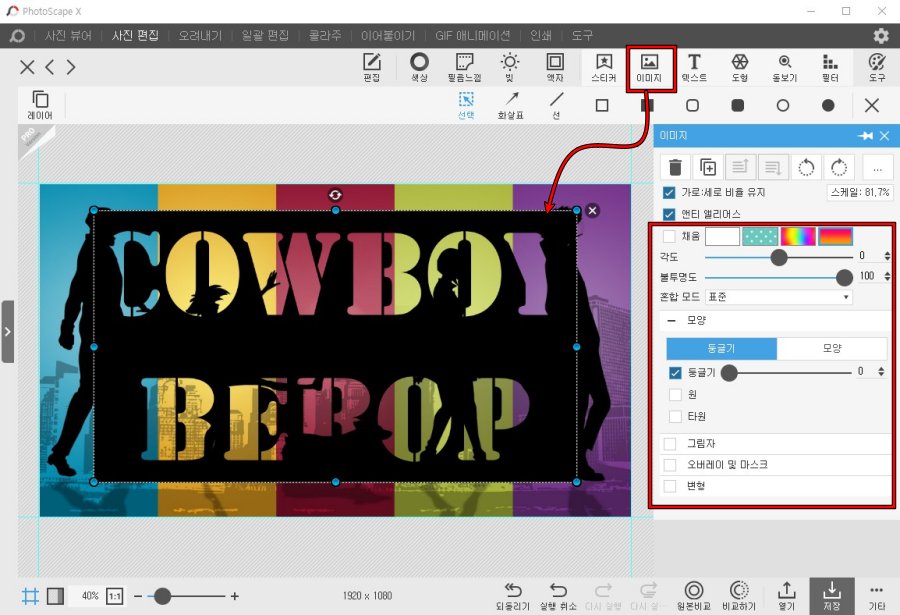Screen dimensions: 900x615
Task: Click the 저장 (Save) button
Action: 832,597
